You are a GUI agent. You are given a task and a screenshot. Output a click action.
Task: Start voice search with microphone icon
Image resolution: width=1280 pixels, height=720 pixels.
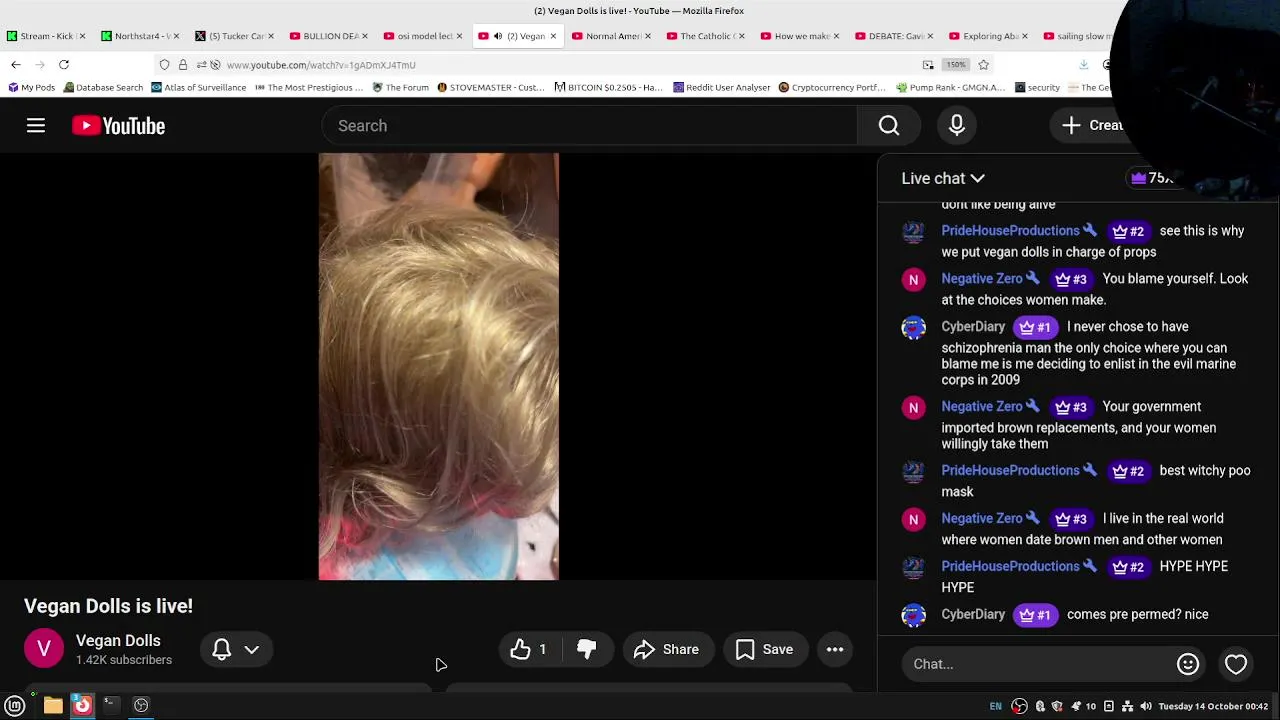coord(957,125)
